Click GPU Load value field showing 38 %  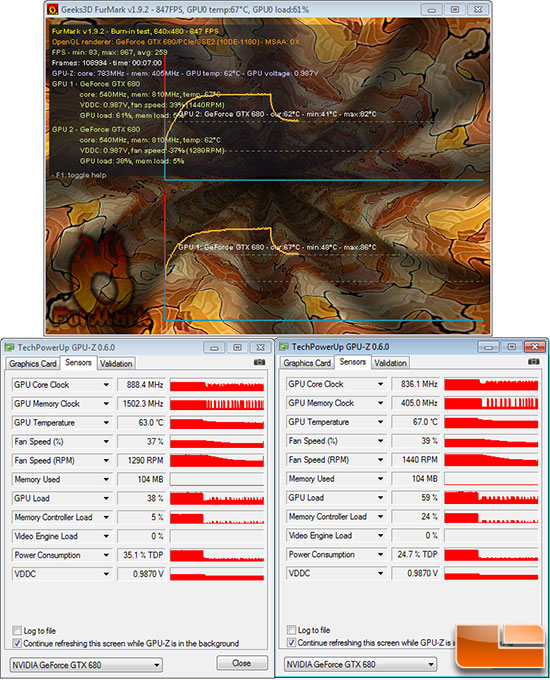[141, 498]
